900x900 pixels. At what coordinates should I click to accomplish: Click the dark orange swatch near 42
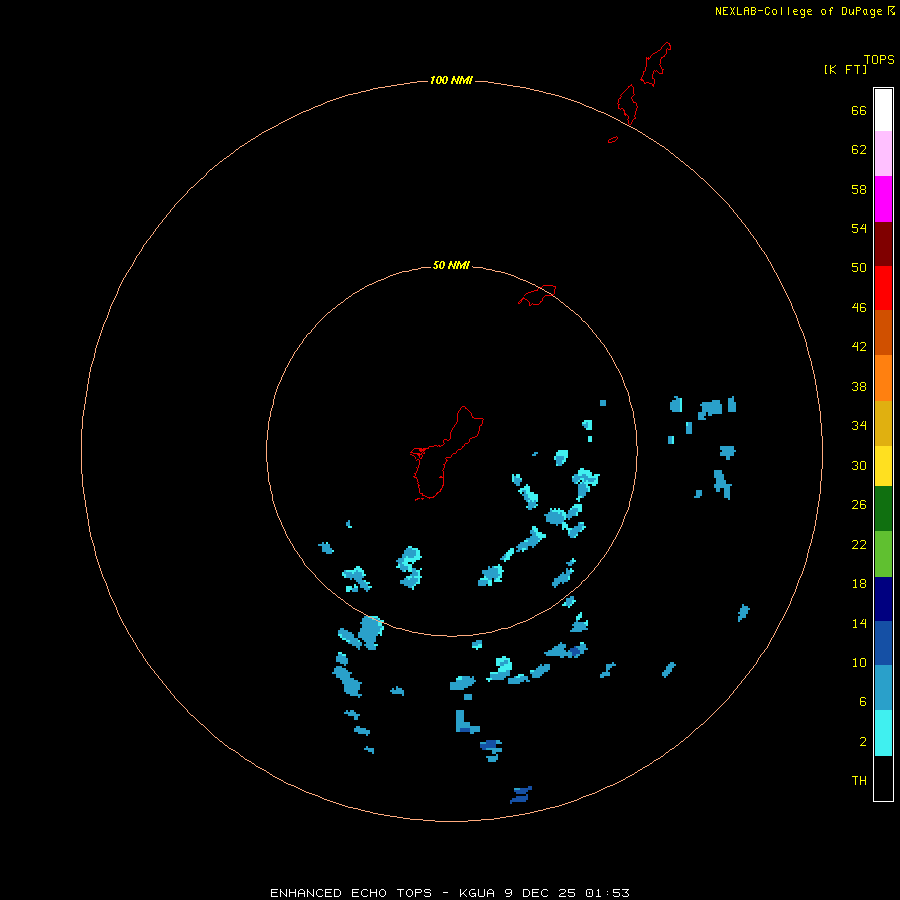coord(883,332)
